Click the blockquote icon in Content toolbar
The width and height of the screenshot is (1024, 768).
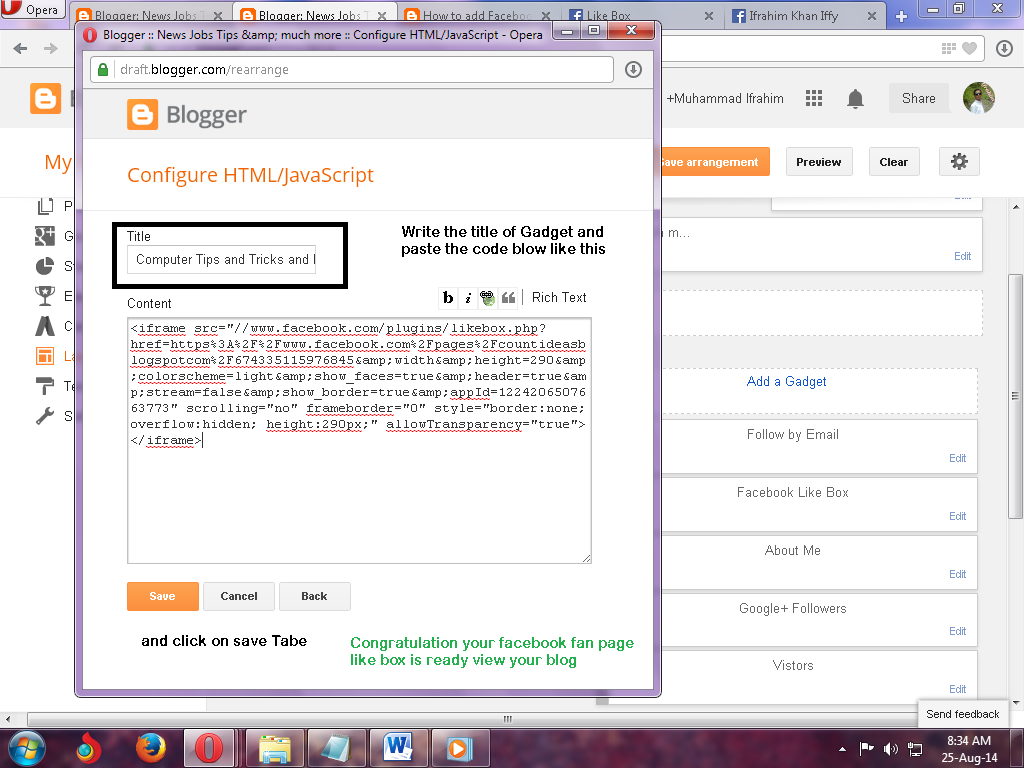click(508, 298)
